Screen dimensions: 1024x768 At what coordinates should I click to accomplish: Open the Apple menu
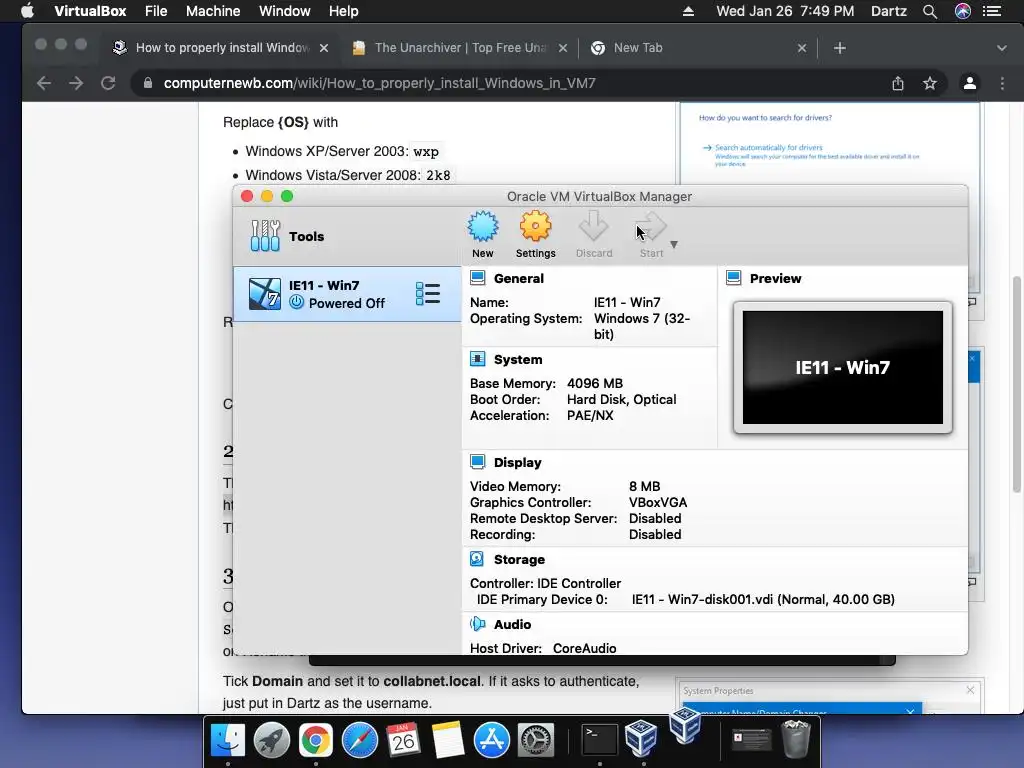27,11
